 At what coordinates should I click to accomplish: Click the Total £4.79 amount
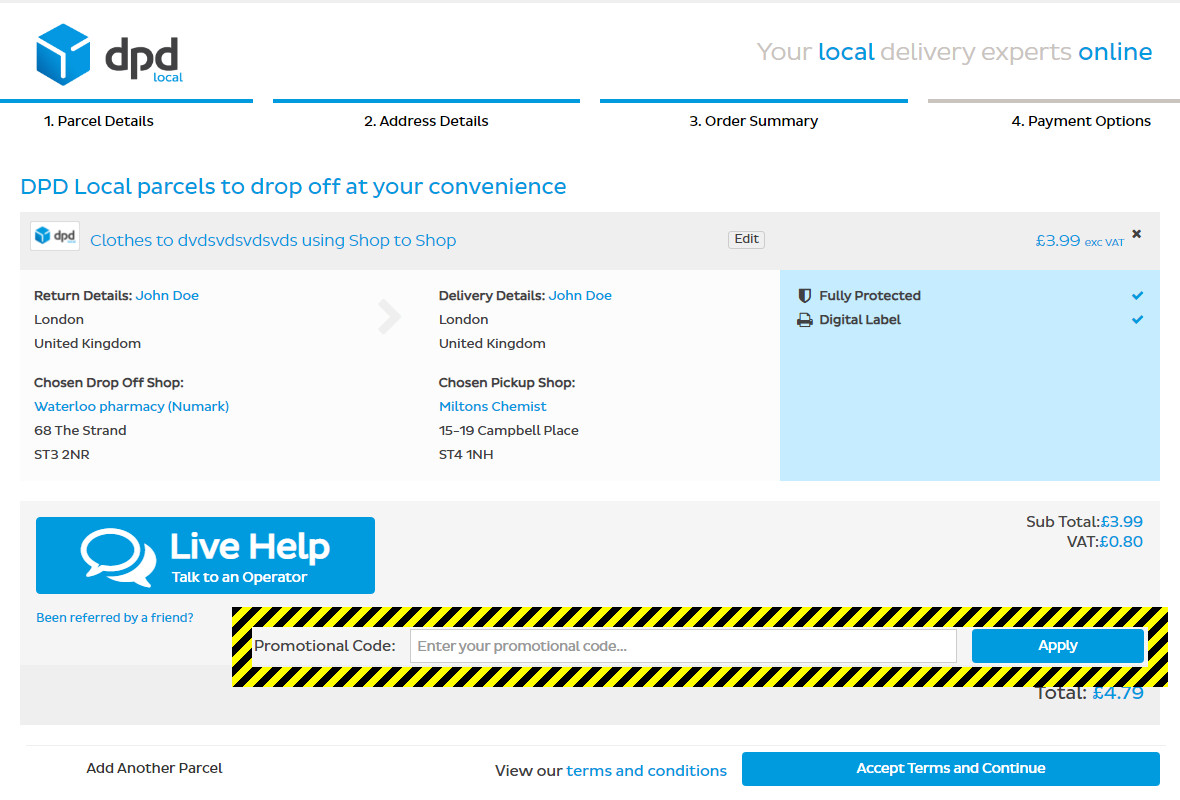1118,693
